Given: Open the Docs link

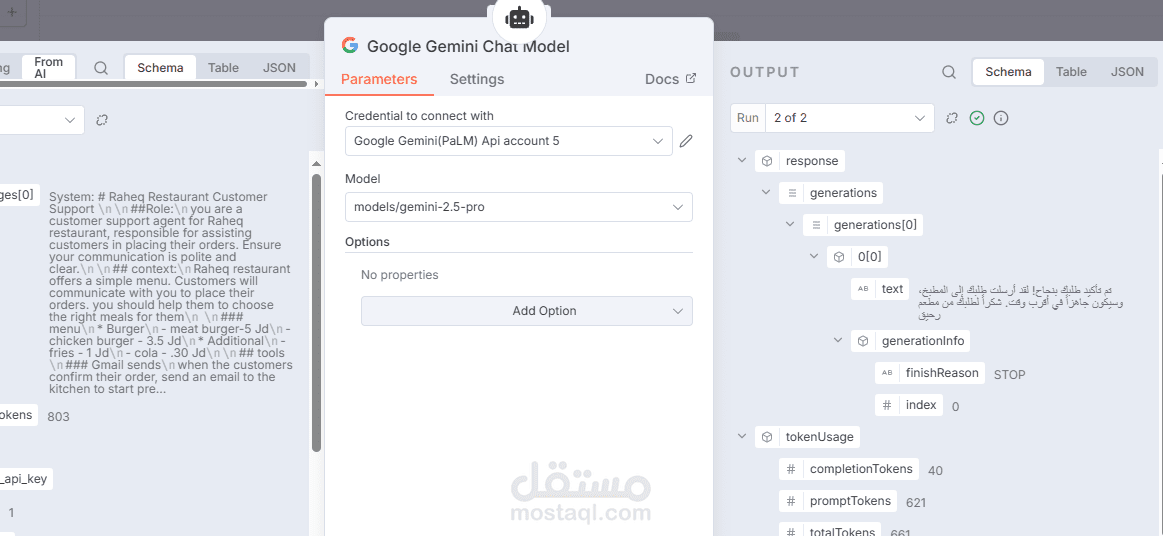Looking at the screenshot, I should coord(671,79).
